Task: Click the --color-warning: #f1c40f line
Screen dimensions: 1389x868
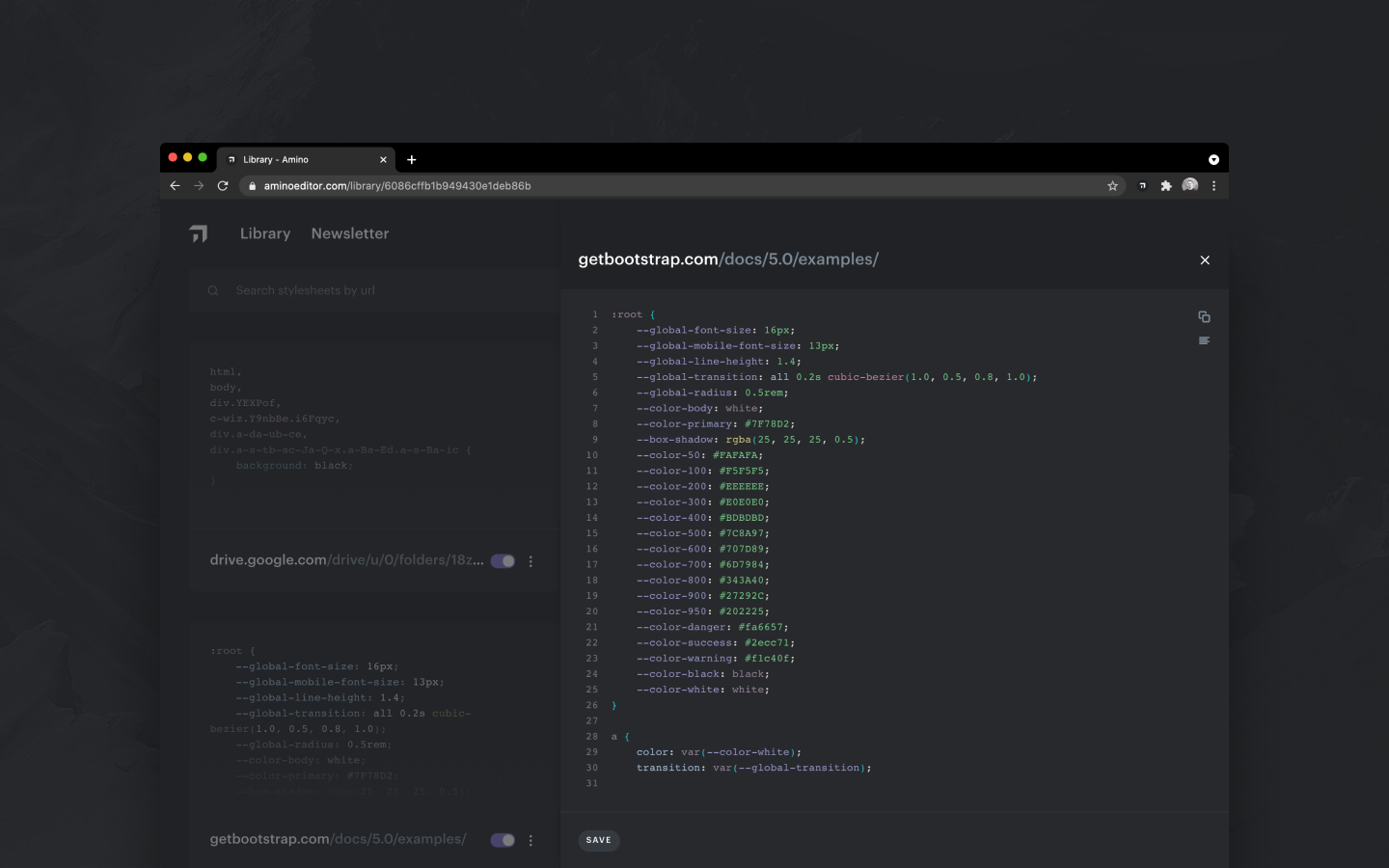Action: click(x=716, y=658)
